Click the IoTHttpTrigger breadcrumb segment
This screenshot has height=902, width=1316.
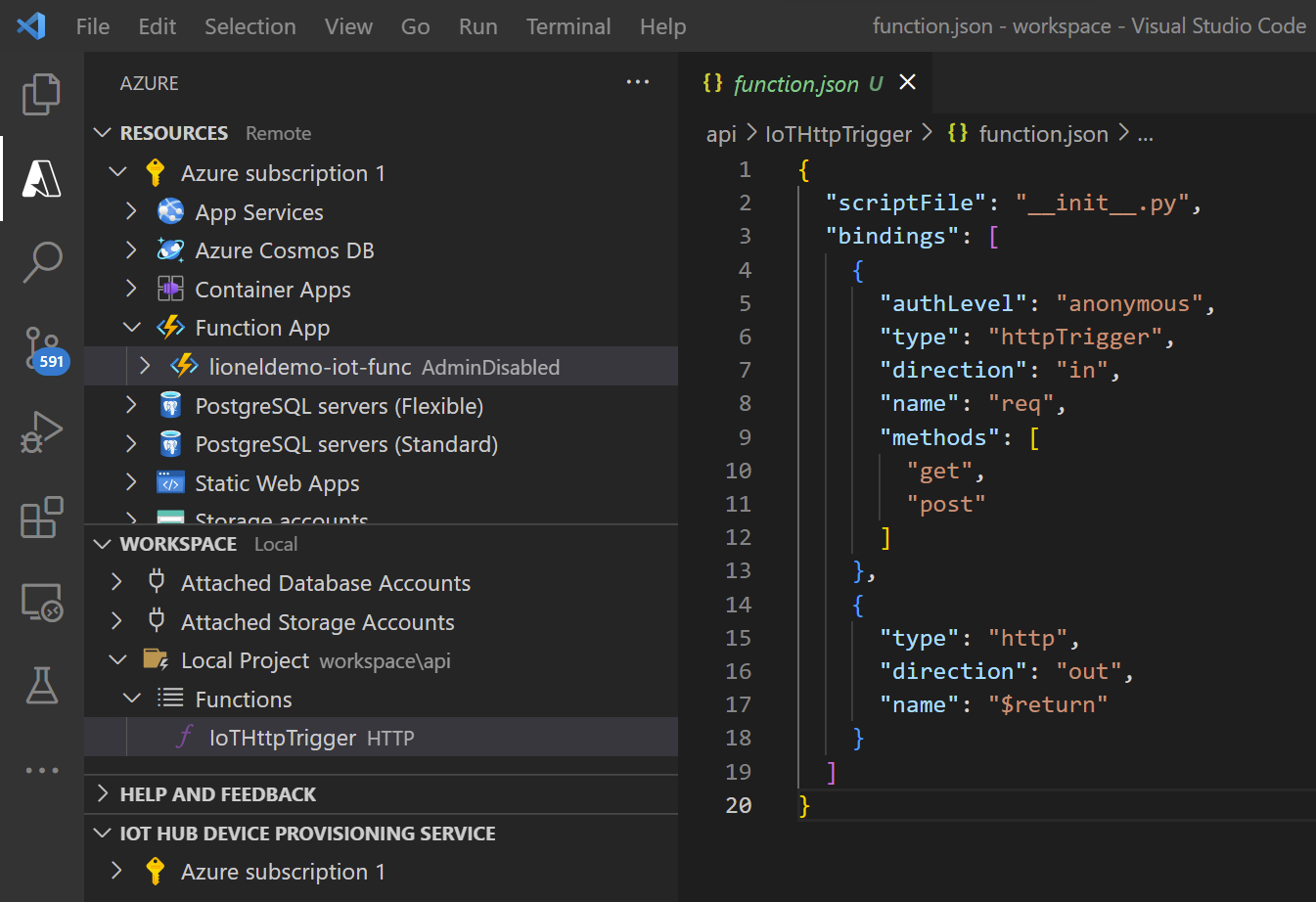point(839,134)
